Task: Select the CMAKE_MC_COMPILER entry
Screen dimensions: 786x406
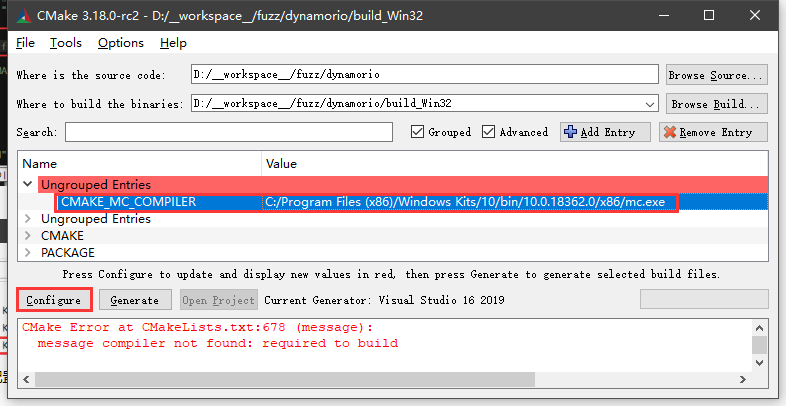Action: (129, 202)
